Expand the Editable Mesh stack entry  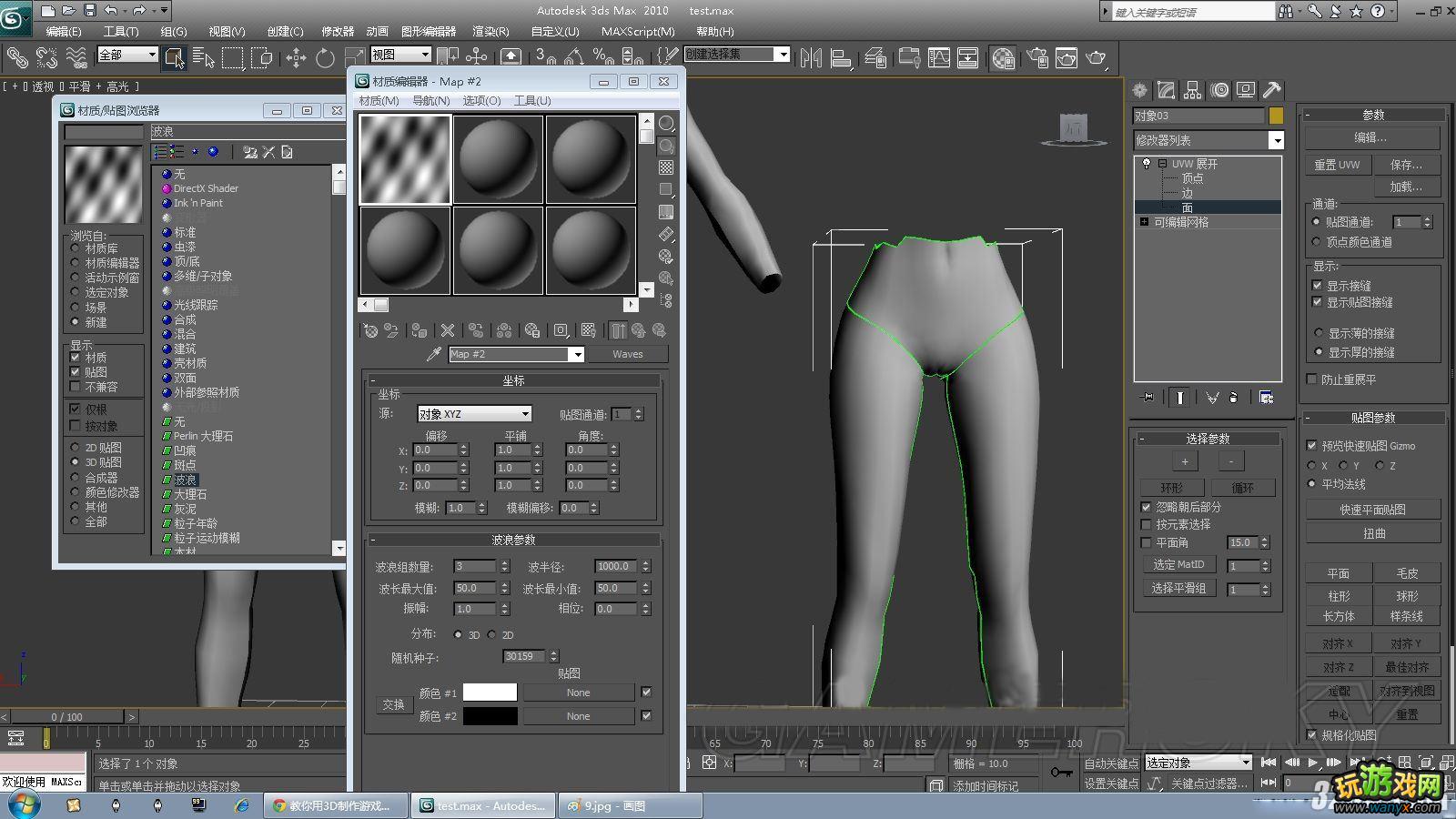click(x=1144, y=222)
